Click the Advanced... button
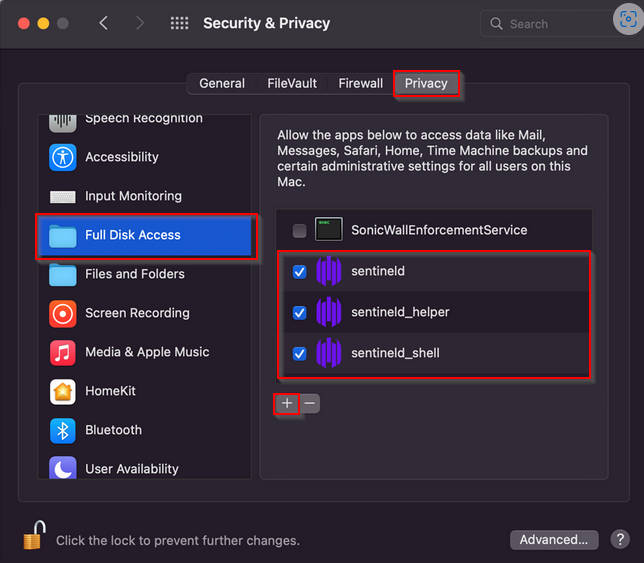Viewport: 644px width, 563px height. pos(554,540)
